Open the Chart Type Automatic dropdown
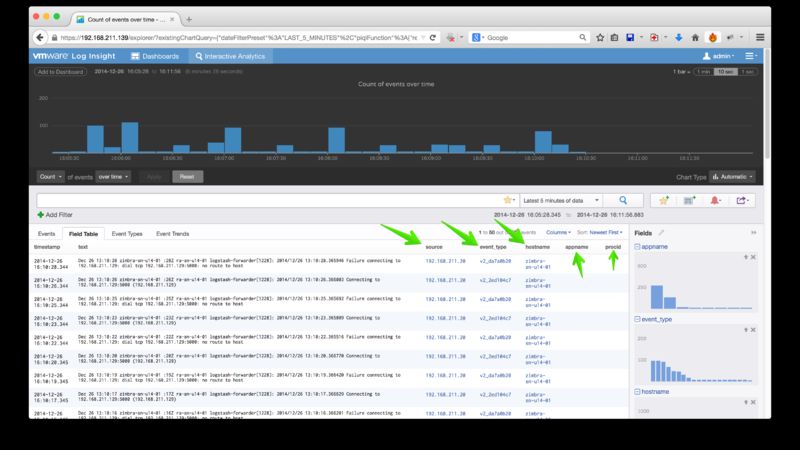The width and height of the screenshot is (800, 450). click(x=733, y=177)
